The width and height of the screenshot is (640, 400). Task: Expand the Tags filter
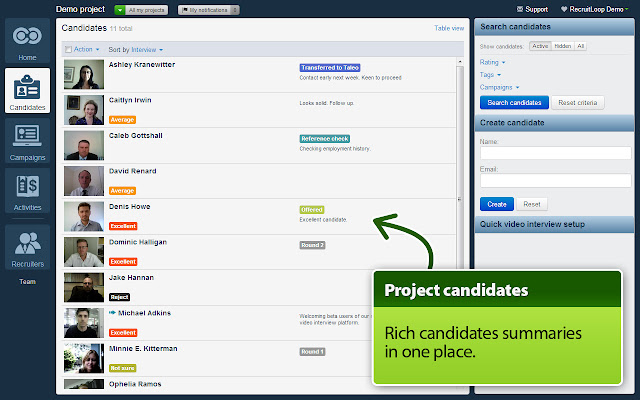click(x=490, y=75)
